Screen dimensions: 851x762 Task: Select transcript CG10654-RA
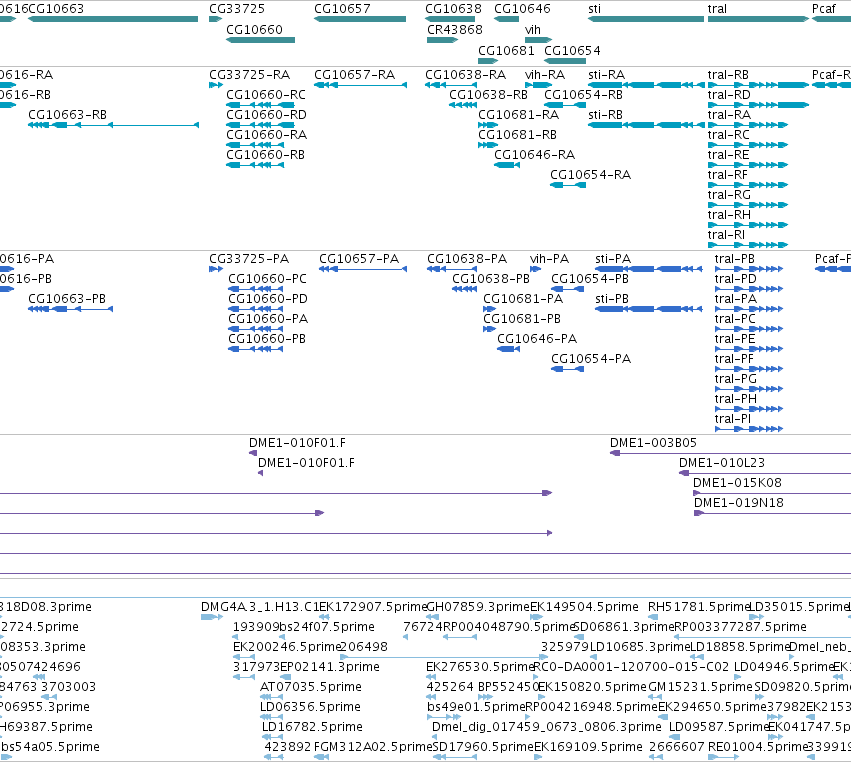click(568, 185)
